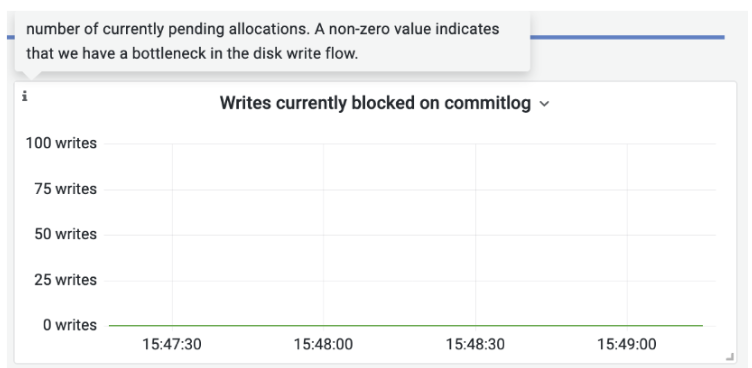This screenshot has width=752, height=368.
Task: Click the tooltip line mentioning disk write flow
Action: tap(192, 54)
